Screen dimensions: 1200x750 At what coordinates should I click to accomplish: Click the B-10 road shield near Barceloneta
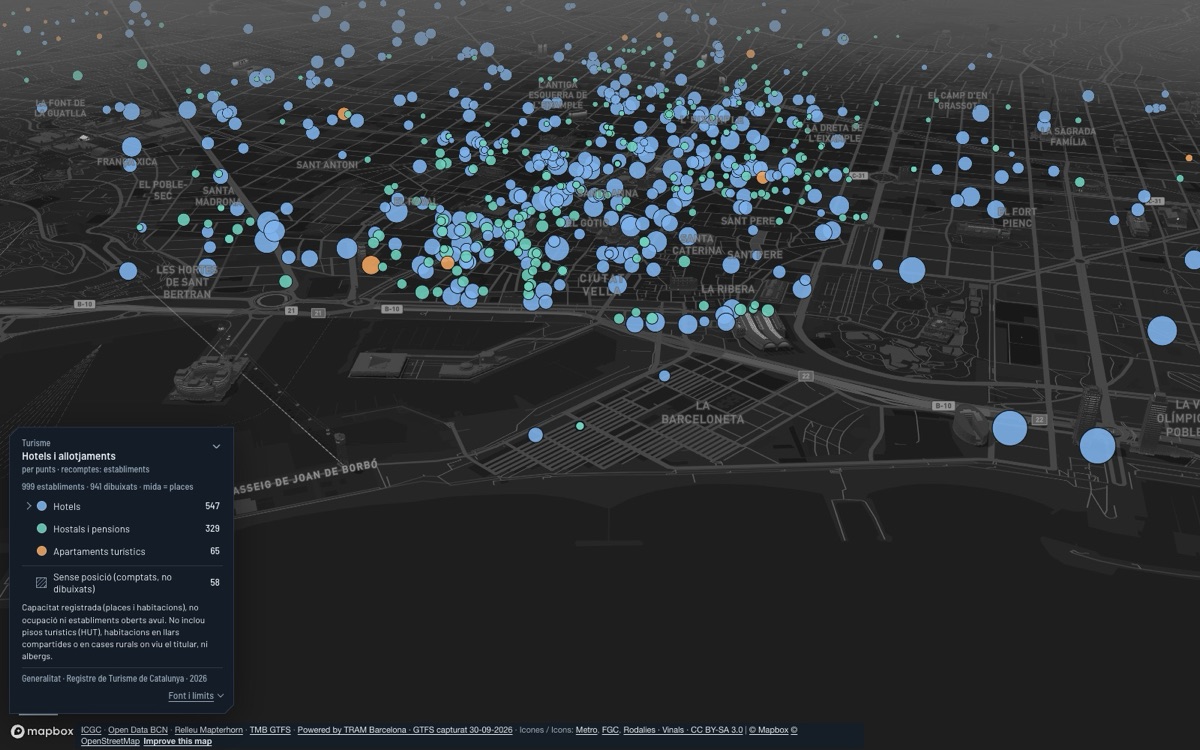click(x=943, y=406)
